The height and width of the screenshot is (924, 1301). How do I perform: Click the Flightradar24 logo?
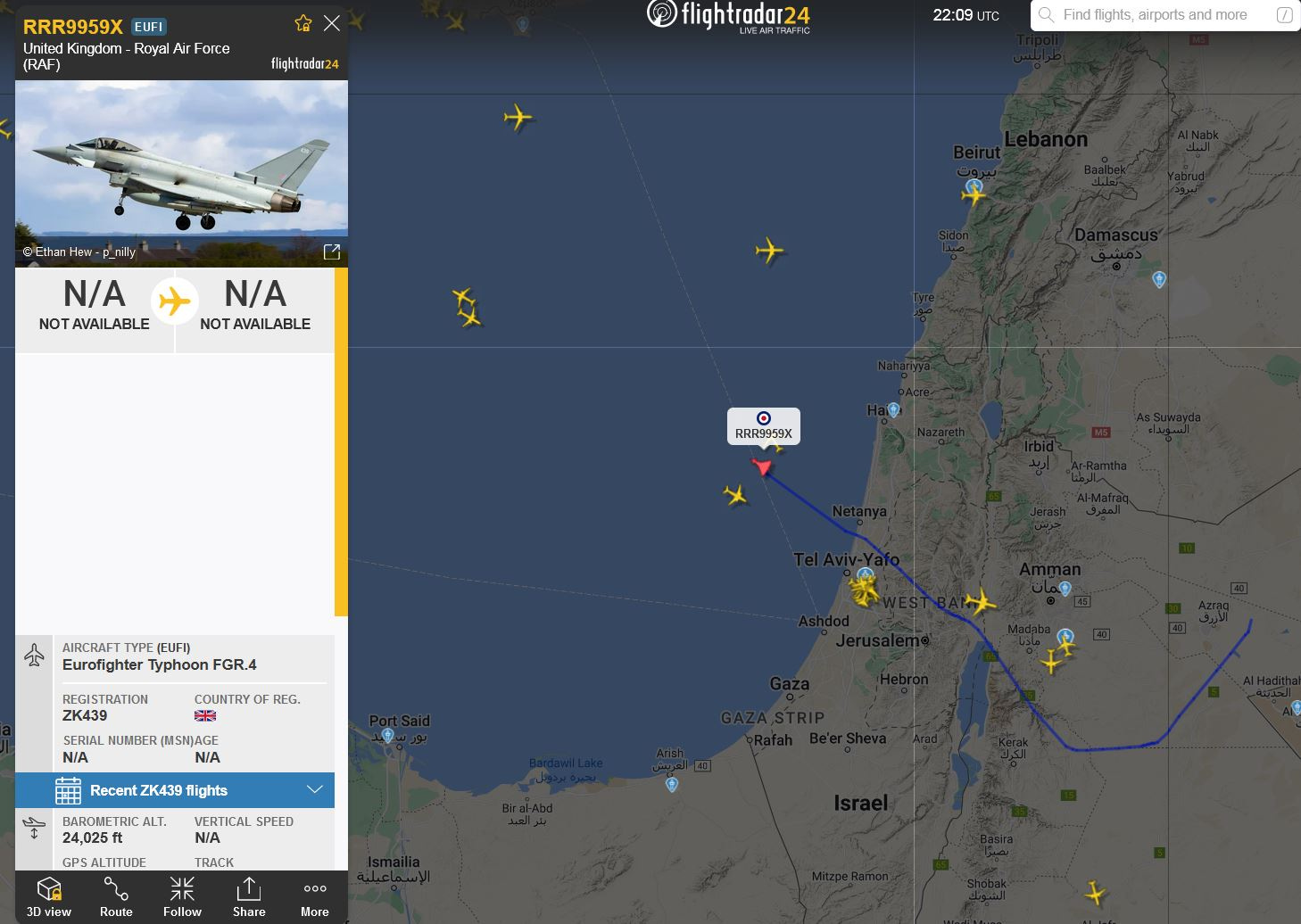[x=729, y=16]
